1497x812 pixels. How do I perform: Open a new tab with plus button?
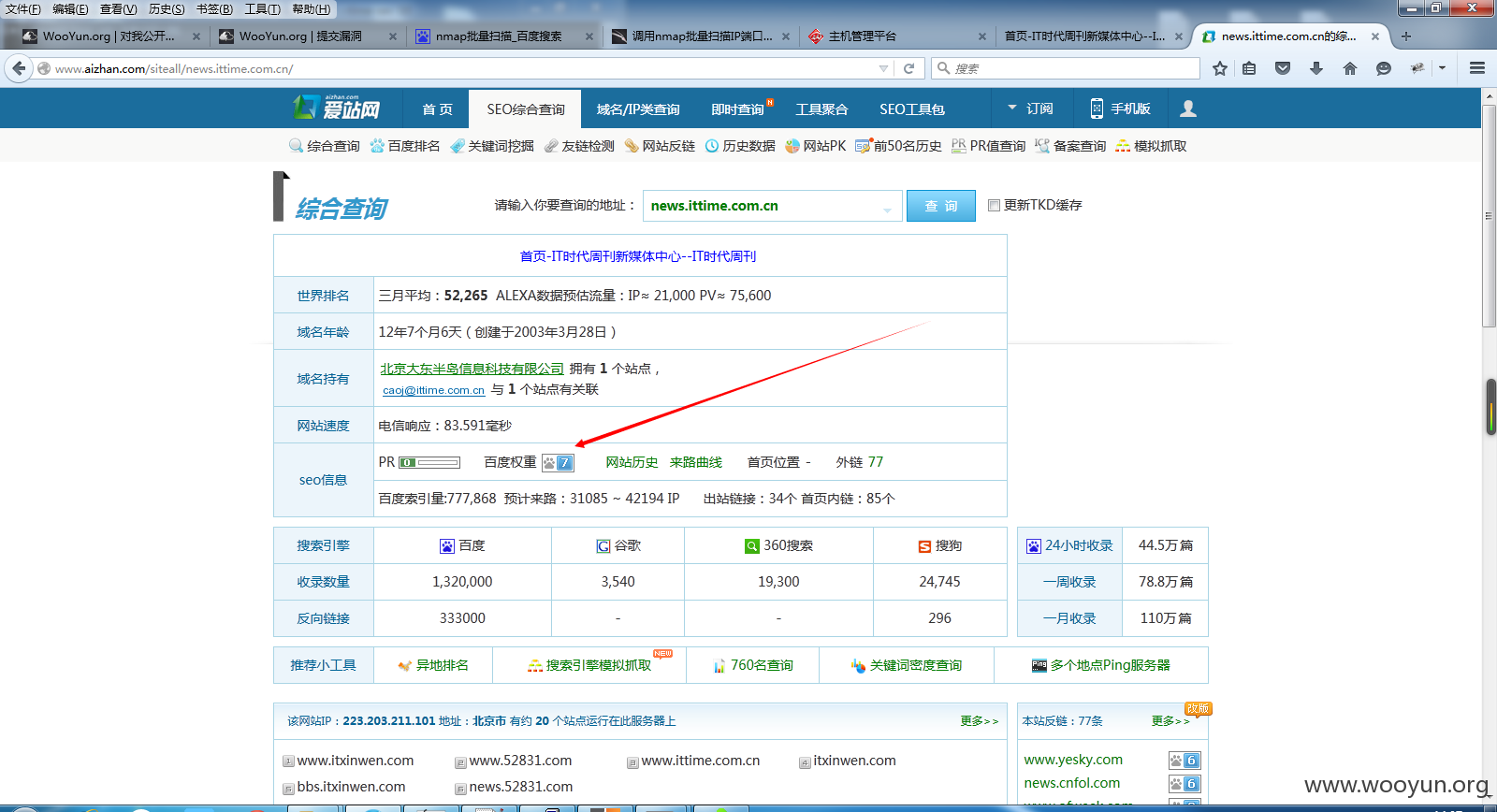pos(1405,36)
